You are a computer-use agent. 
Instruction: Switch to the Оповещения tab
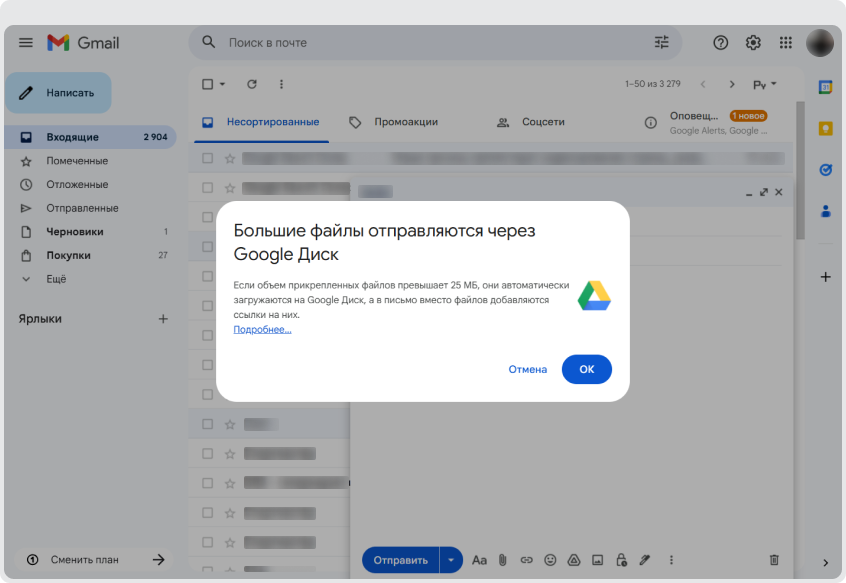click(706, 122)
